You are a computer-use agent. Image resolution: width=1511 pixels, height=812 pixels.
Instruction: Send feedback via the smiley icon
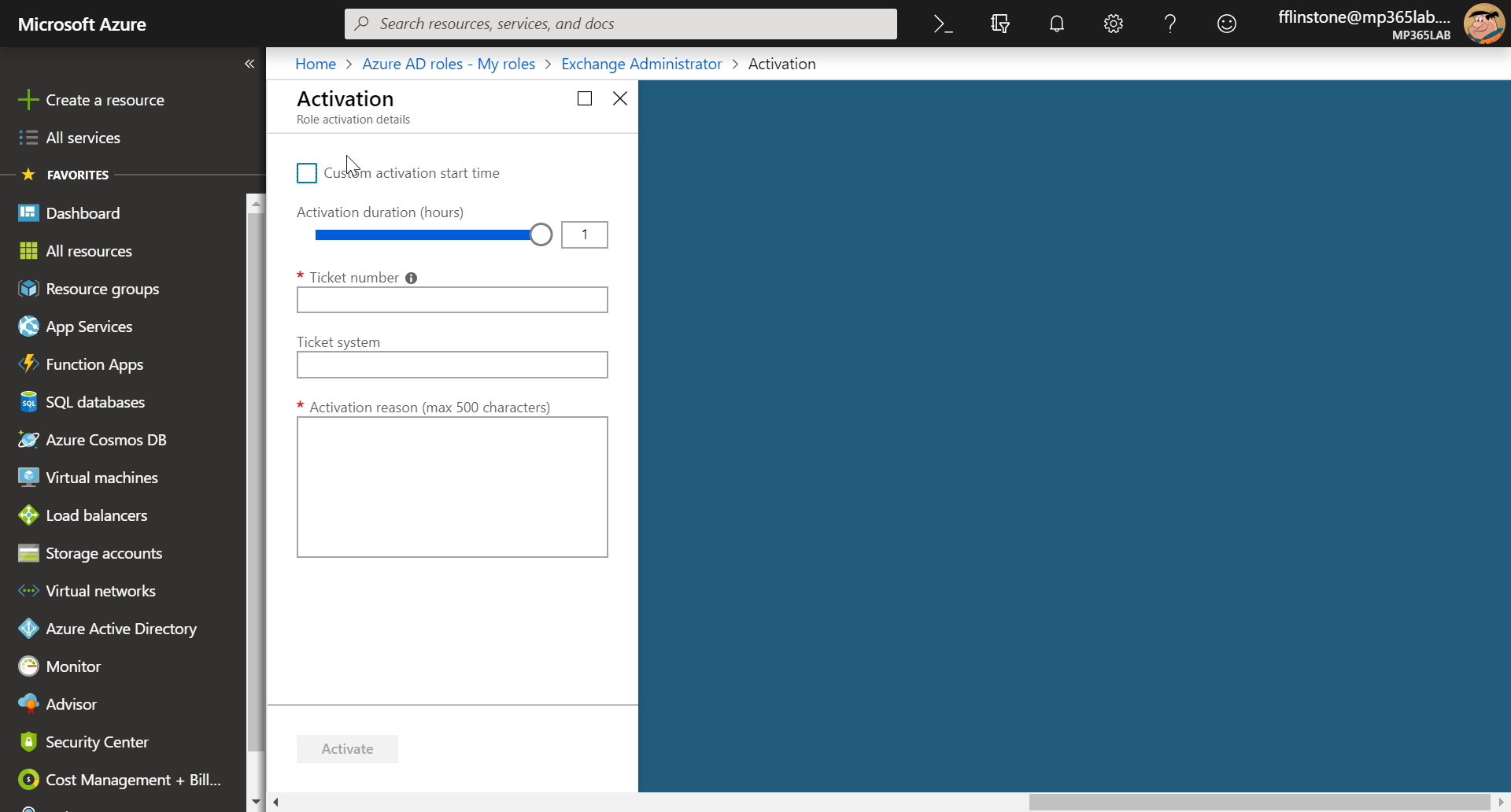1227,24
